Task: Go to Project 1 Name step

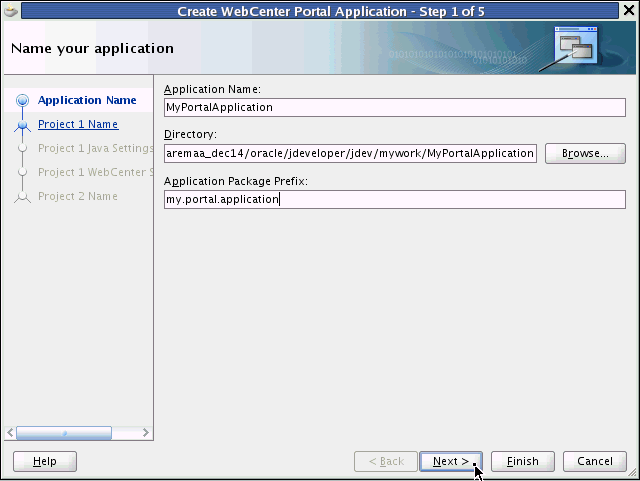Action: [x=78, y=124]
